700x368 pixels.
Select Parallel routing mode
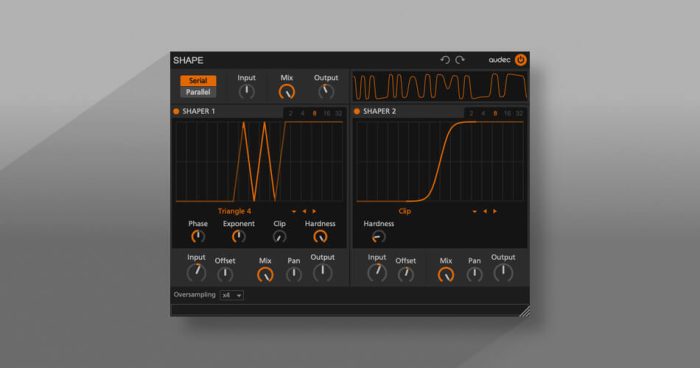[198, 92]
